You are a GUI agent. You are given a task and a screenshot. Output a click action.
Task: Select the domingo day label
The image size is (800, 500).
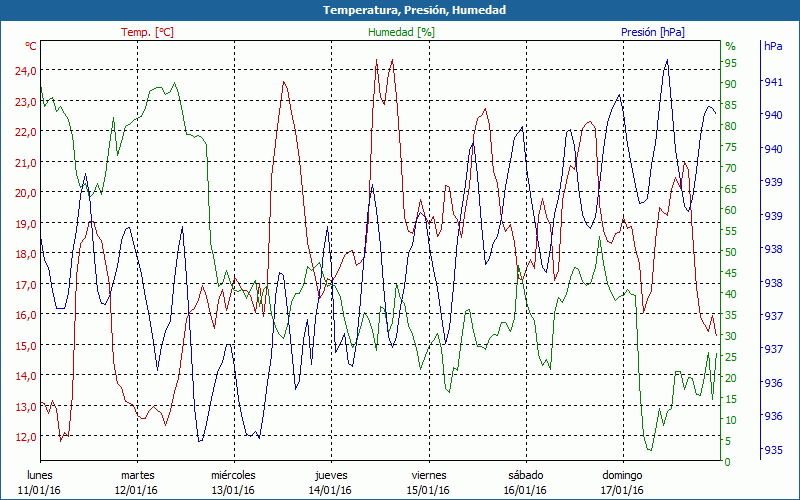tap(622, 475)
